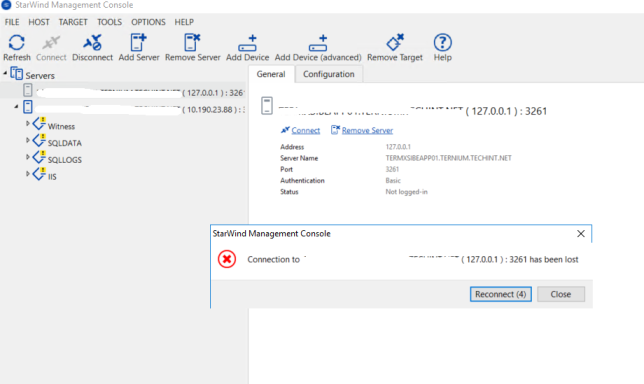Click the Server Name value TERMXSIBEAPP01.TERNIUM.TECHINT.NET
The width and height of the screenshot is (644, 384).
coord(448,158)
